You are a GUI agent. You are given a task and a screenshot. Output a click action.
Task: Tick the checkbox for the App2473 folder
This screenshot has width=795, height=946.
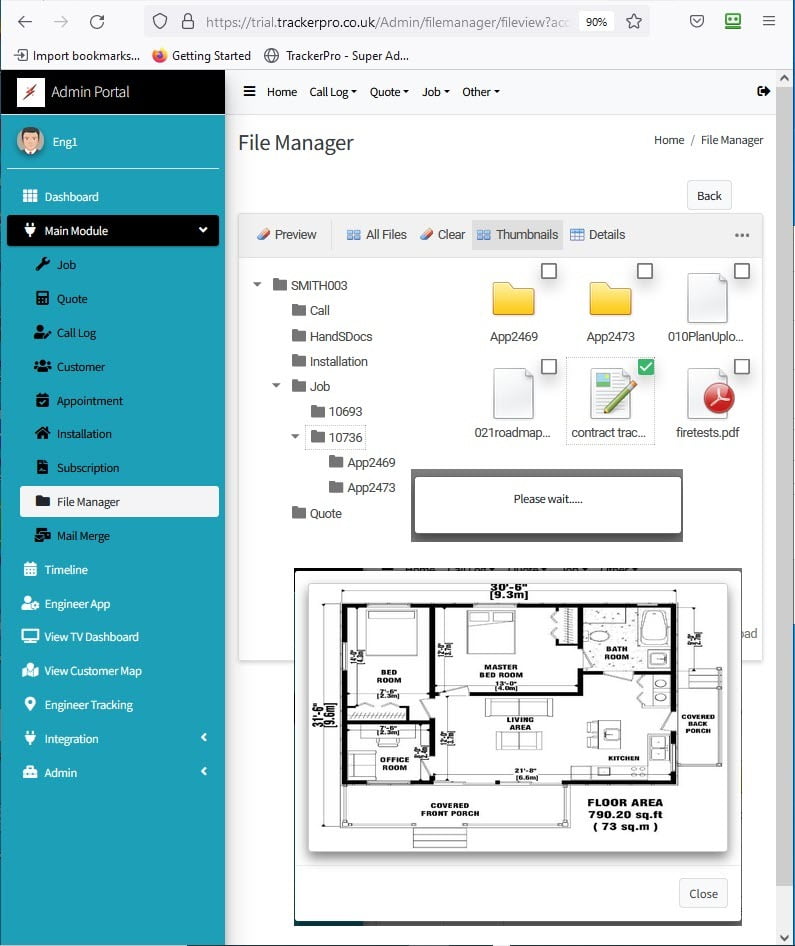tap(645, 271)
